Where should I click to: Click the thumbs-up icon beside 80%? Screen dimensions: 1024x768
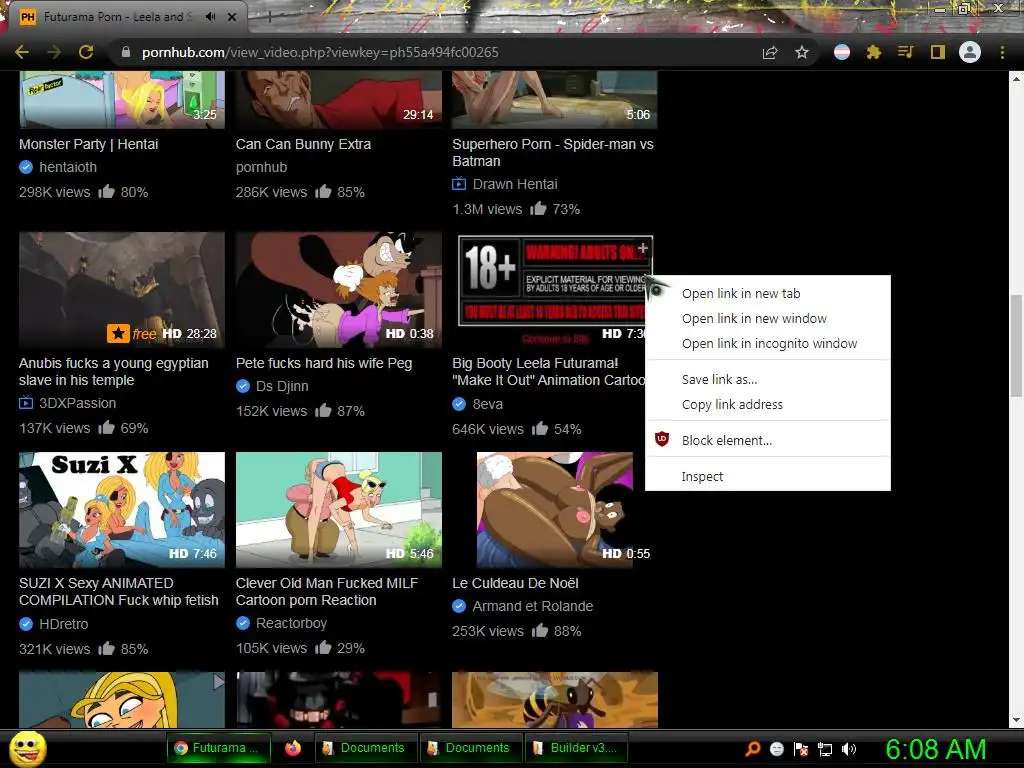tap(106, 191)
